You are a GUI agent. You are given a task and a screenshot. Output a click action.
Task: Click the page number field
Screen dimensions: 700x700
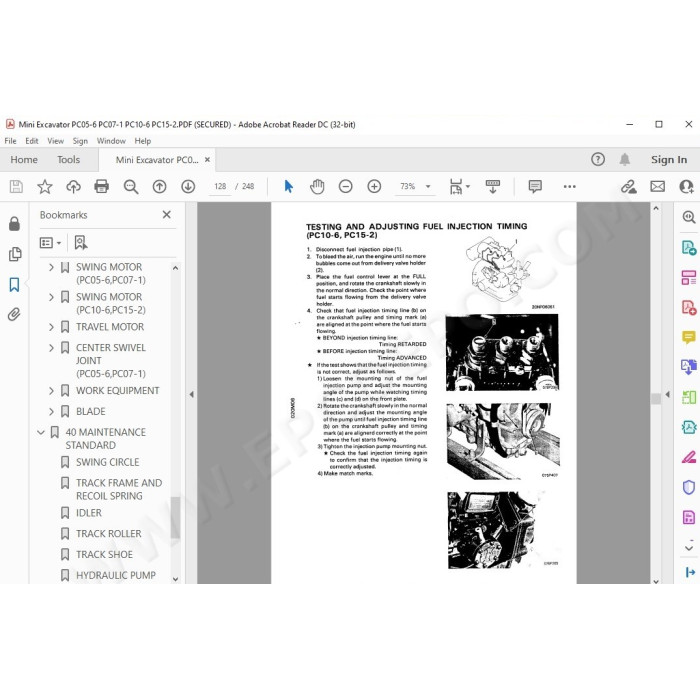click(220, 186)
